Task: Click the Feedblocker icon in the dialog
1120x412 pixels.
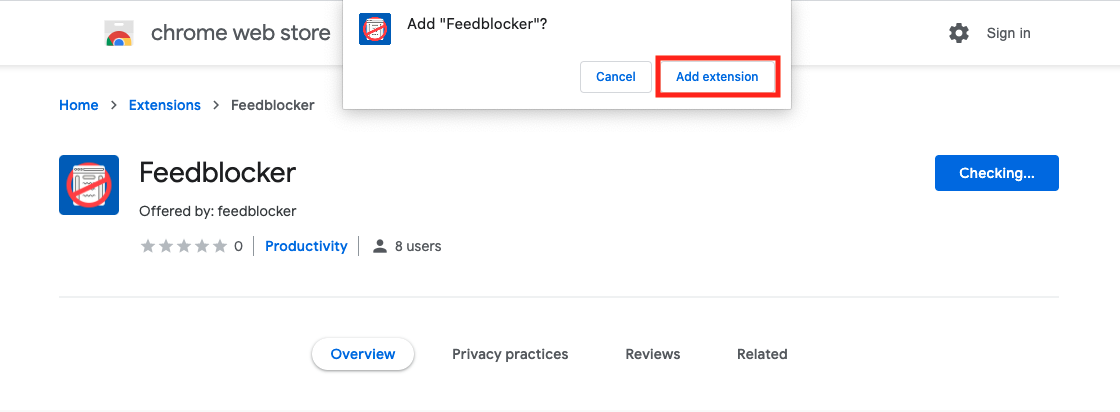Action: pos(375,29)
